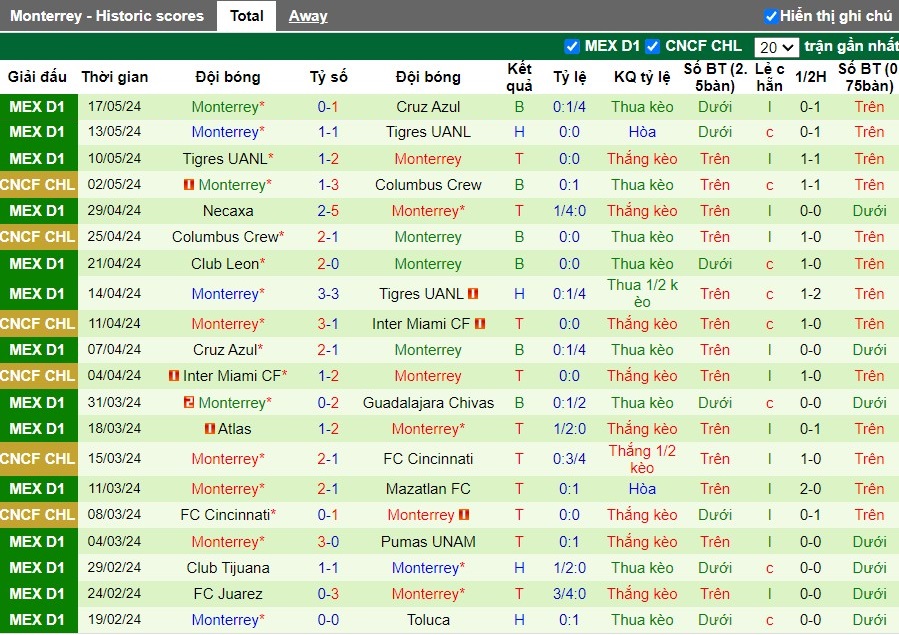
Task: Open Cruz Azul team in 17/05/24 row
Action: (428, 107)
